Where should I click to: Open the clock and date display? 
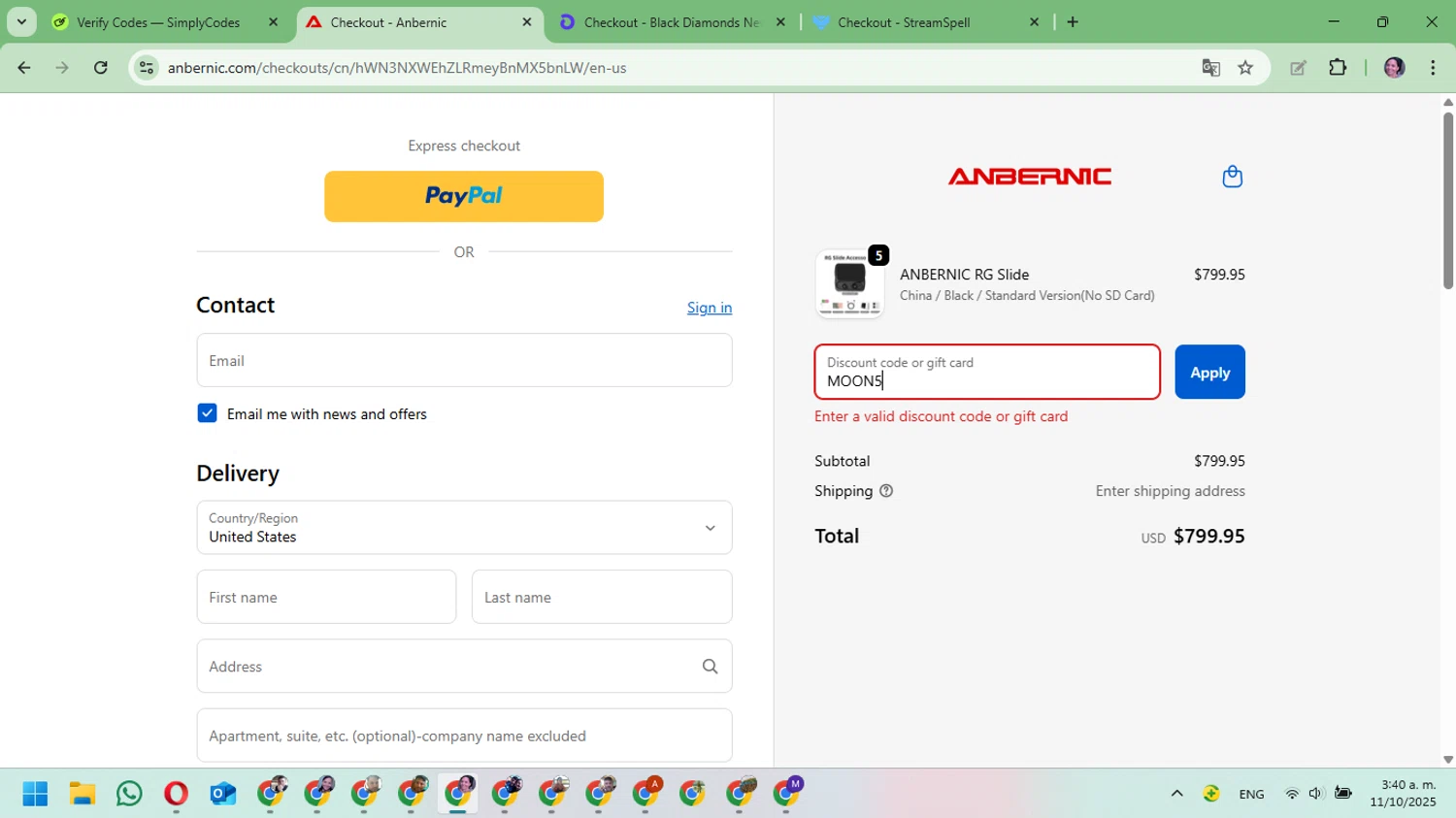pyautogui.click(x=1403, y=794)
